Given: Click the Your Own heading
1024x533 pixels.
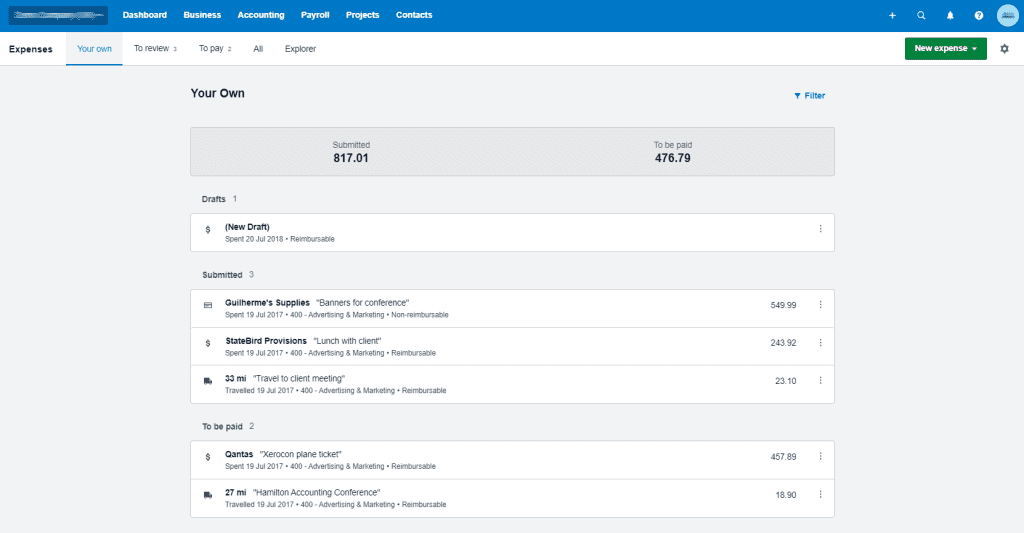Looking at the screenshot, I should [x=217, y=93].
